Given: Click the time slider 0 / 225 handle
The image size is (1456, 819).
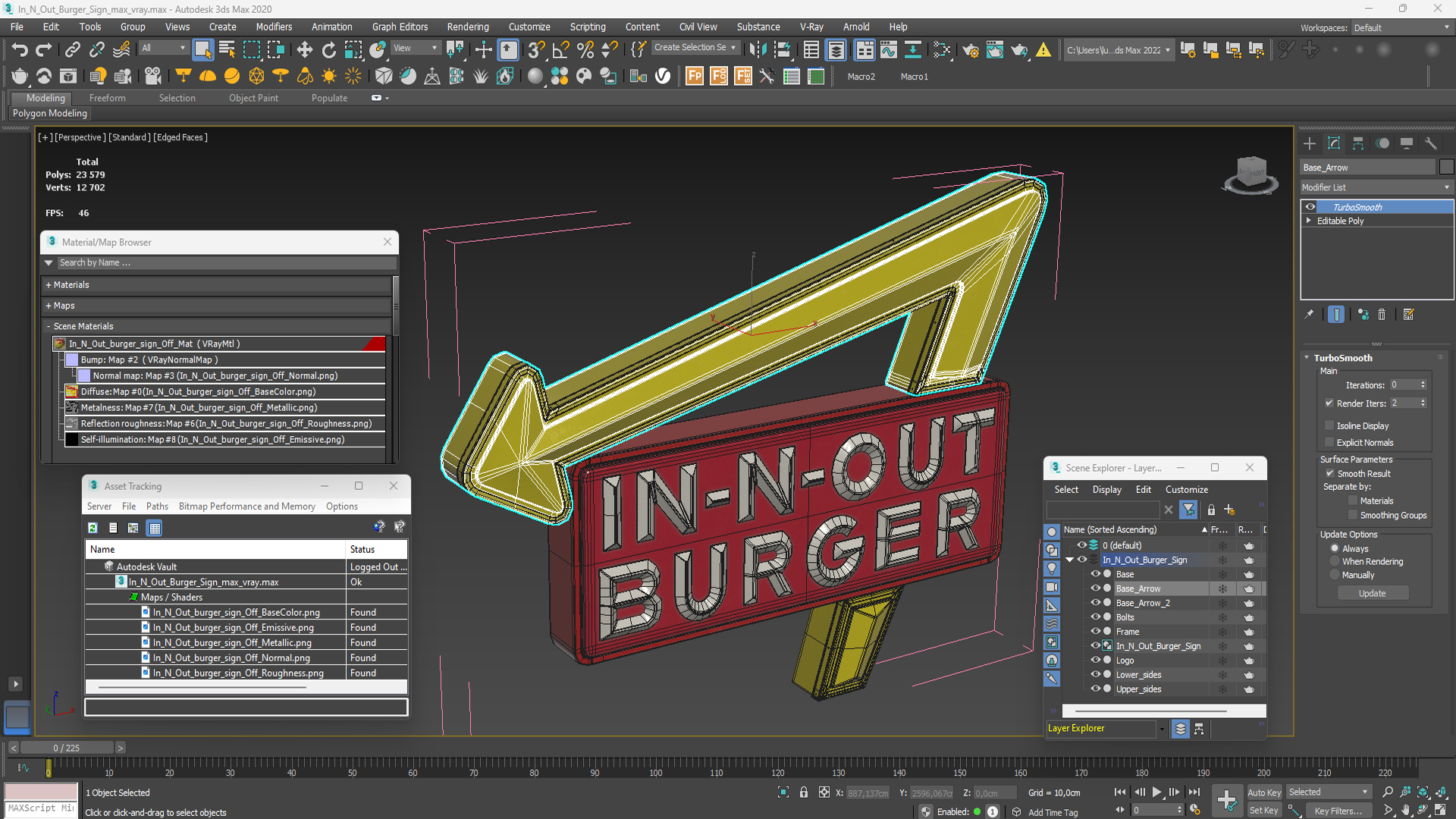Looking at the screenshot, I should (x=66, y=748).
